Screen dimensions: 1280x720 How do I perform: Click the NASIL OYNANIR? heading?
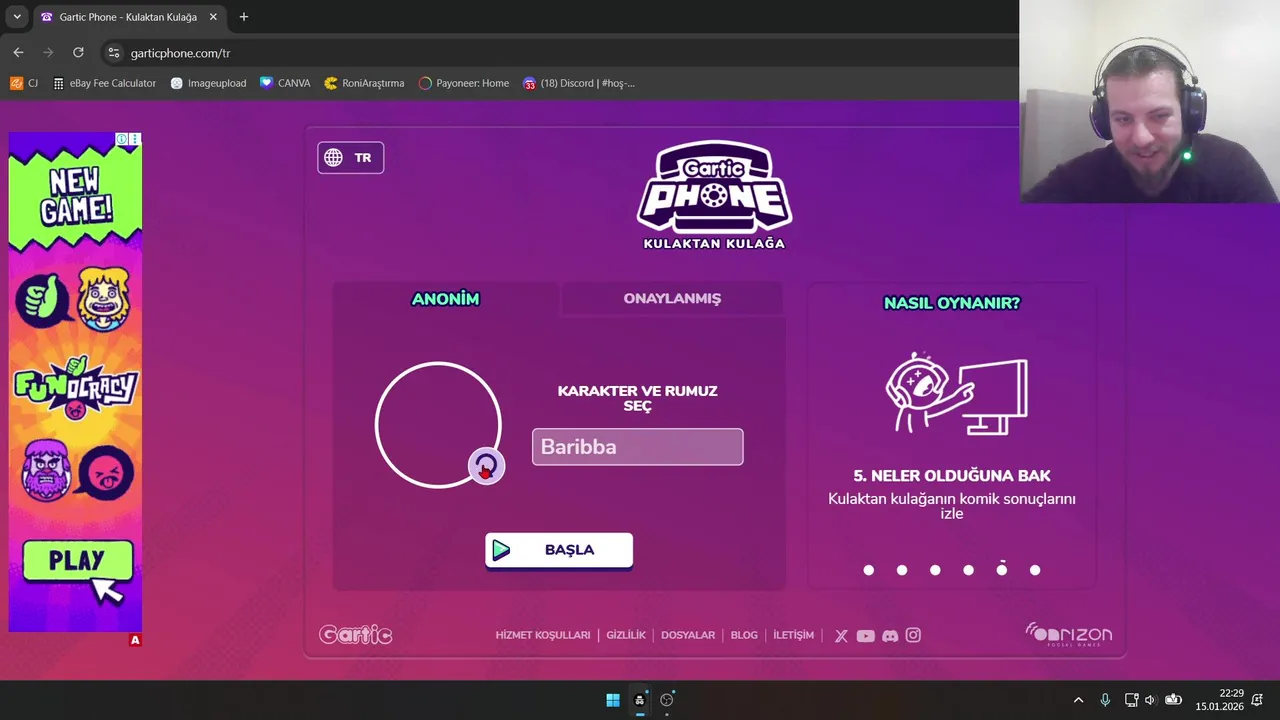952,303
